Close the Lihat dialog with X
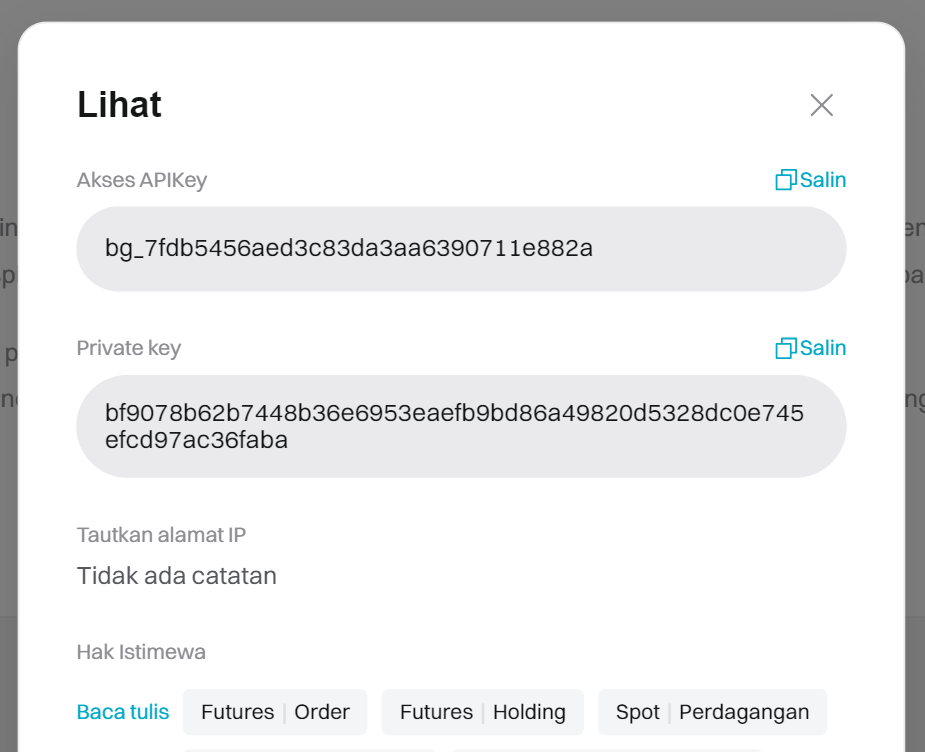The height and width of the screenshot is (752, 925). (x=821, y=105)
